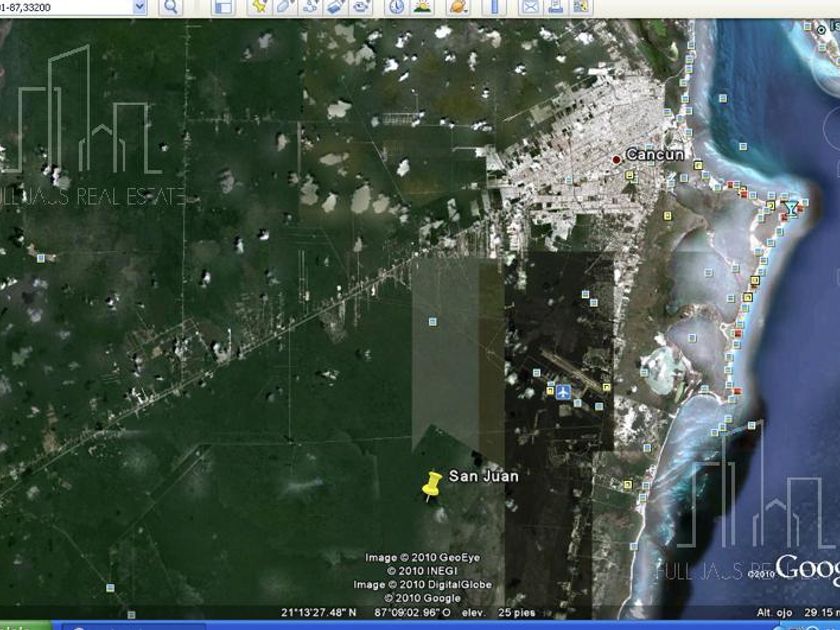Image resolution: width=840 pixels, height=630 pixels.
Task: Open the ruler measurement tool
Action: (492, 6)
